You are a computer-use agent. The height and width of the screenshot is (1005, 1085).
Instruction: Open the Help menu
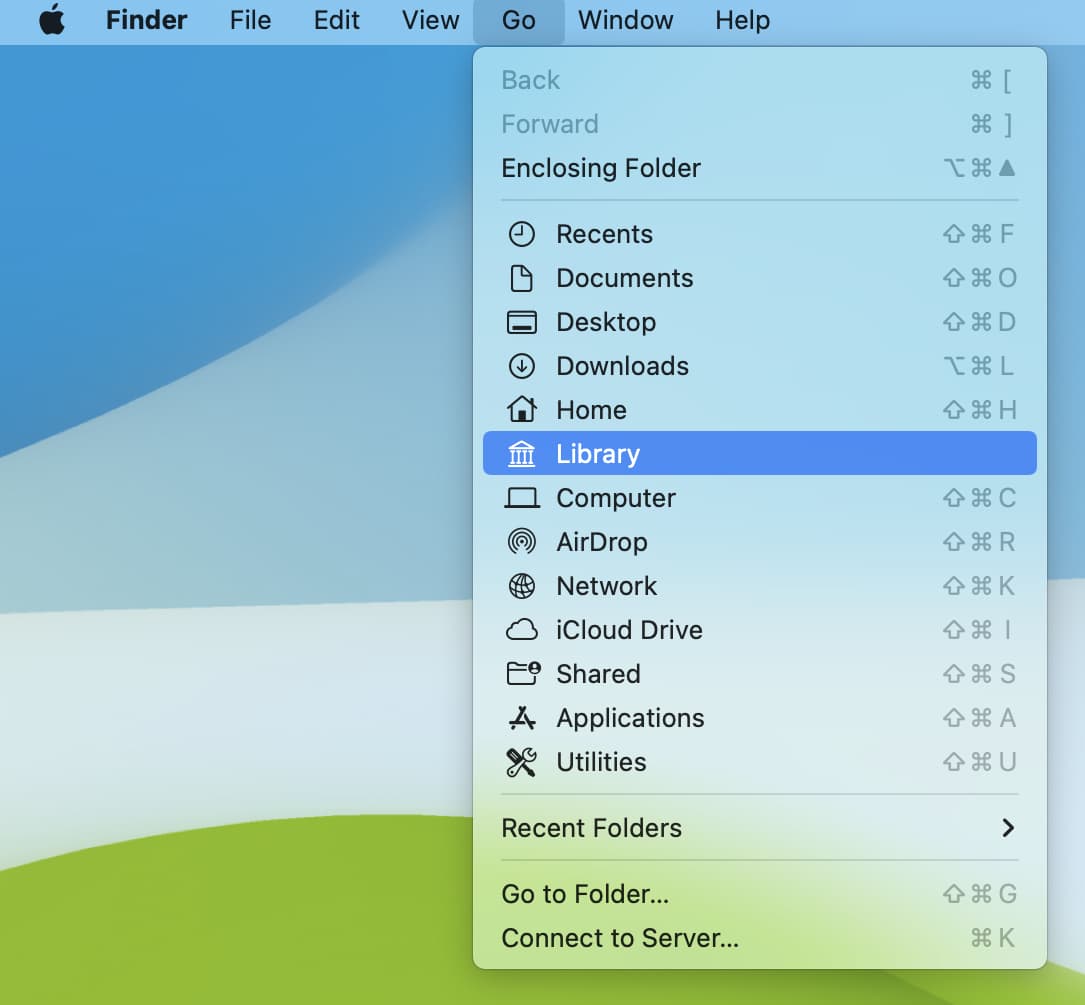click(742, 20)
